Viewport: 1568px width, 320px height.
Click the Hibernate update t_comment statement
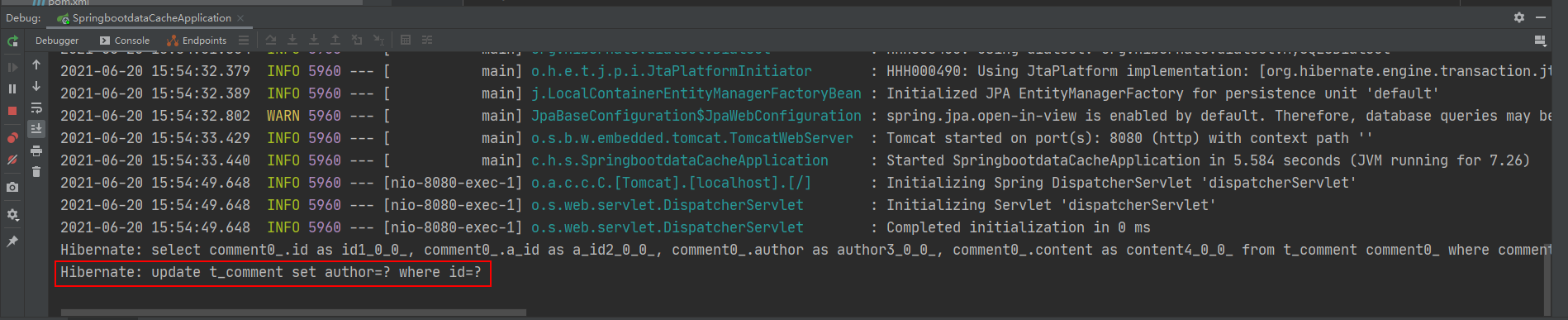tap(271, 273)
